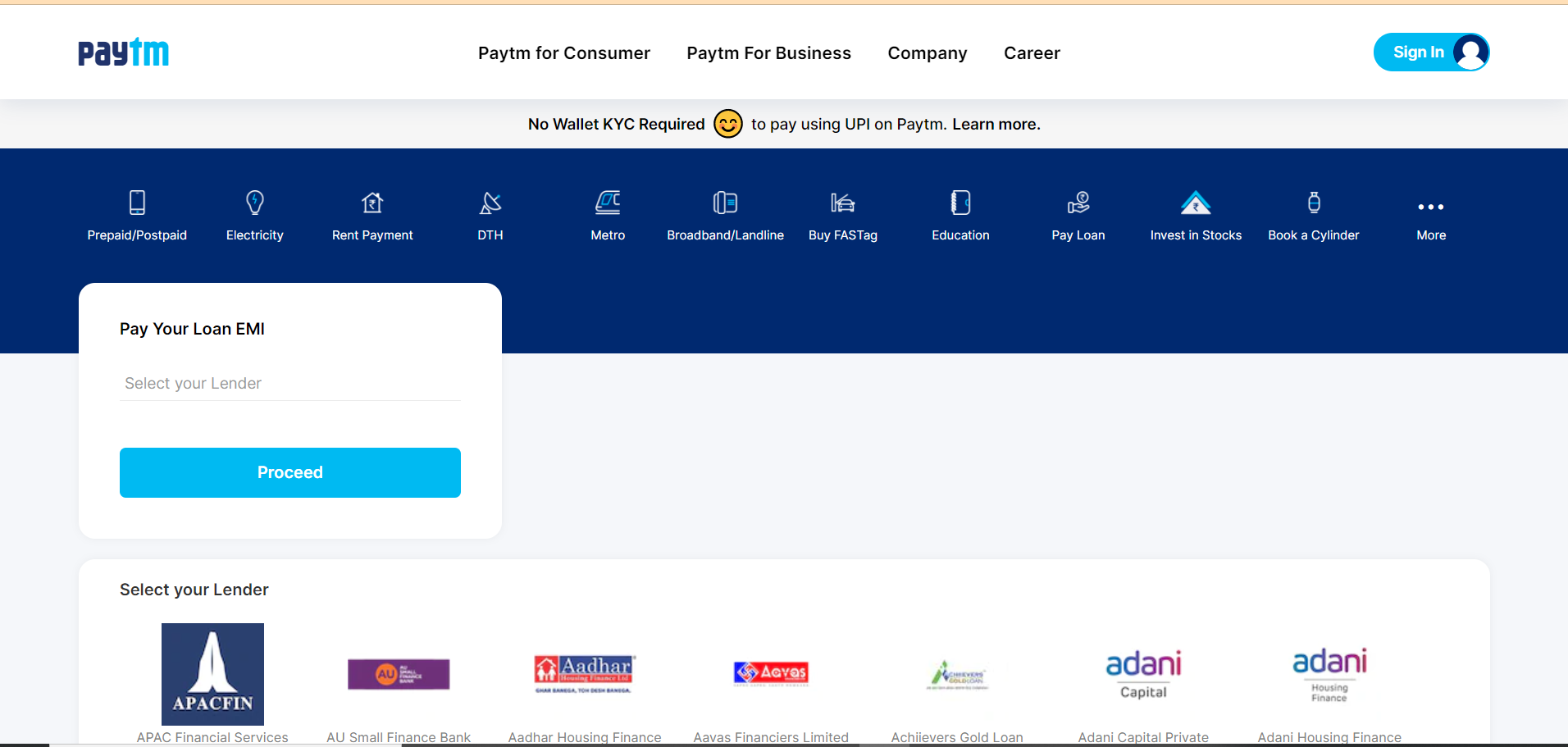Select the Metro train icon
Image resolution: width=1568 pixels, height=747 pixels.
(608, 203)
